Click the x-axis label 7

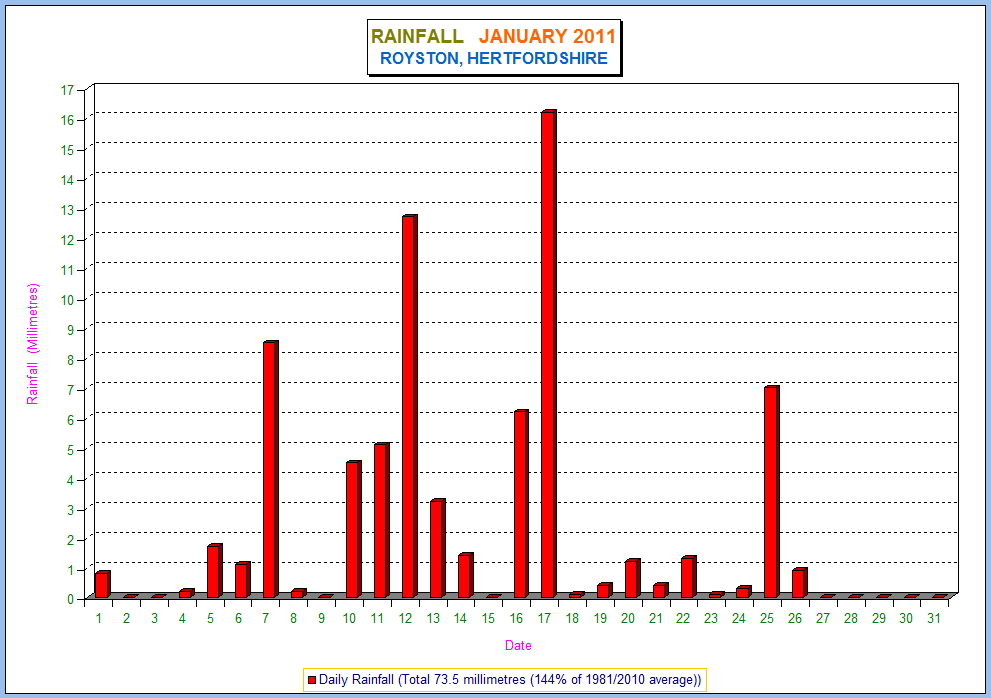pyautogui.click(x=266, y=618)
